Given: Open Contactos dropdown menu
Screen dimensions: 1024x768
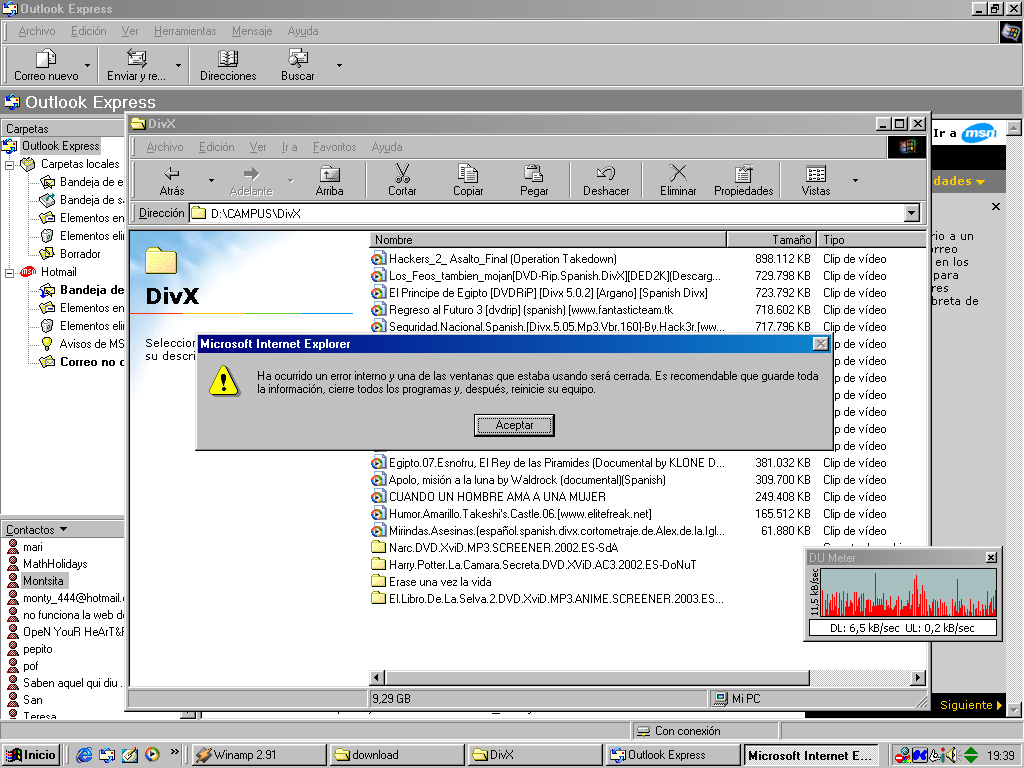Looking at the screenshot, I should pos(37,530).
